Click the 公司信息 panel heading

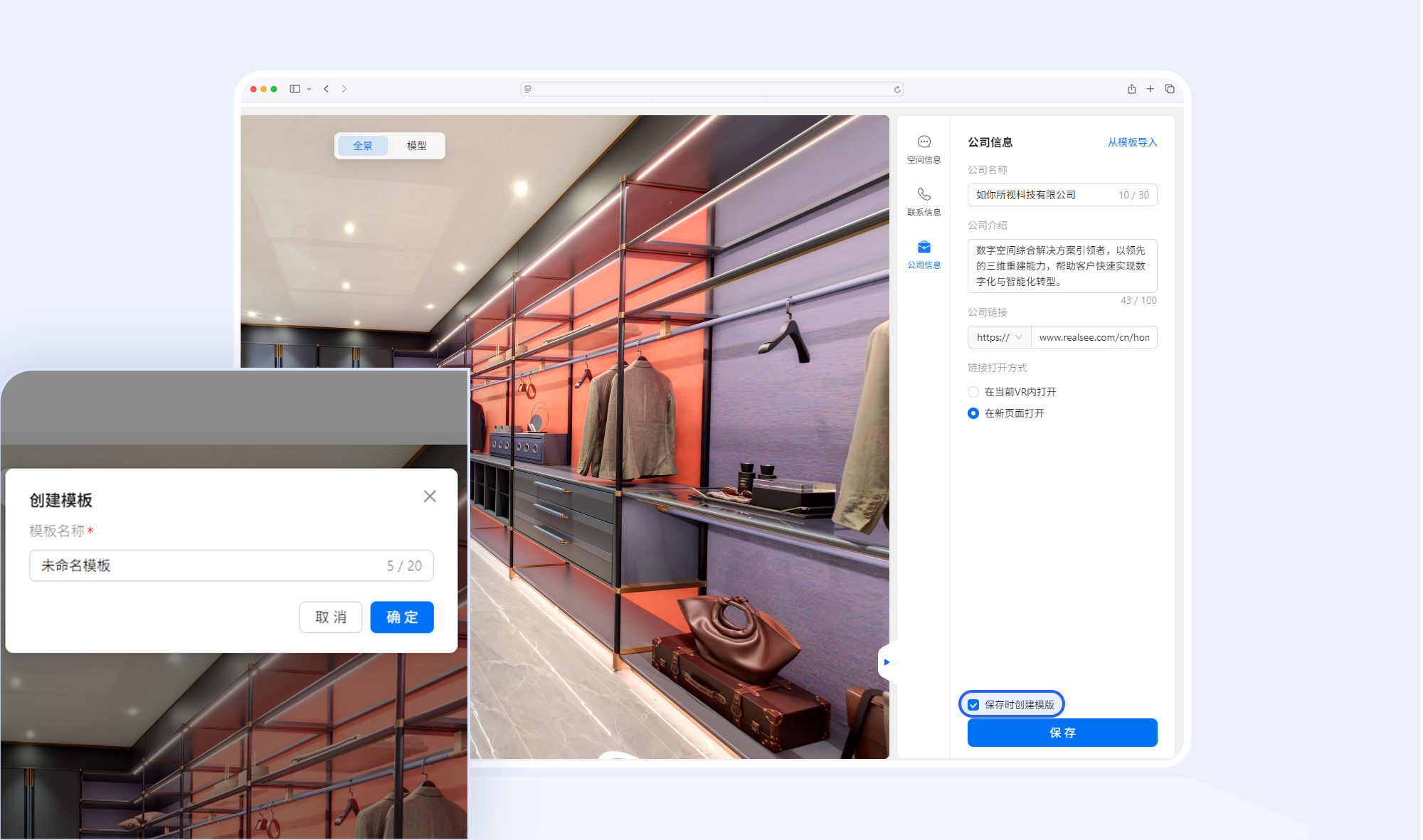point(990,142)
